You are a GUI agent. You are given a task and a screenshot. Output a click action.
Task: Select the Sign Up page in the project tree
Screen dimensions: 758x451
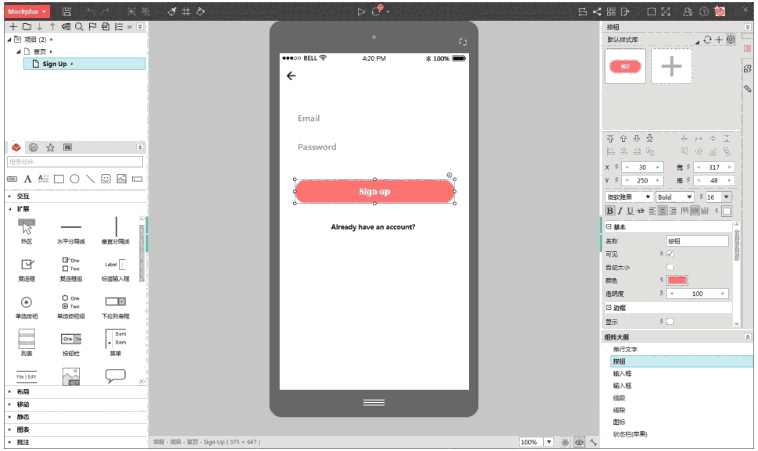point(84,63)
